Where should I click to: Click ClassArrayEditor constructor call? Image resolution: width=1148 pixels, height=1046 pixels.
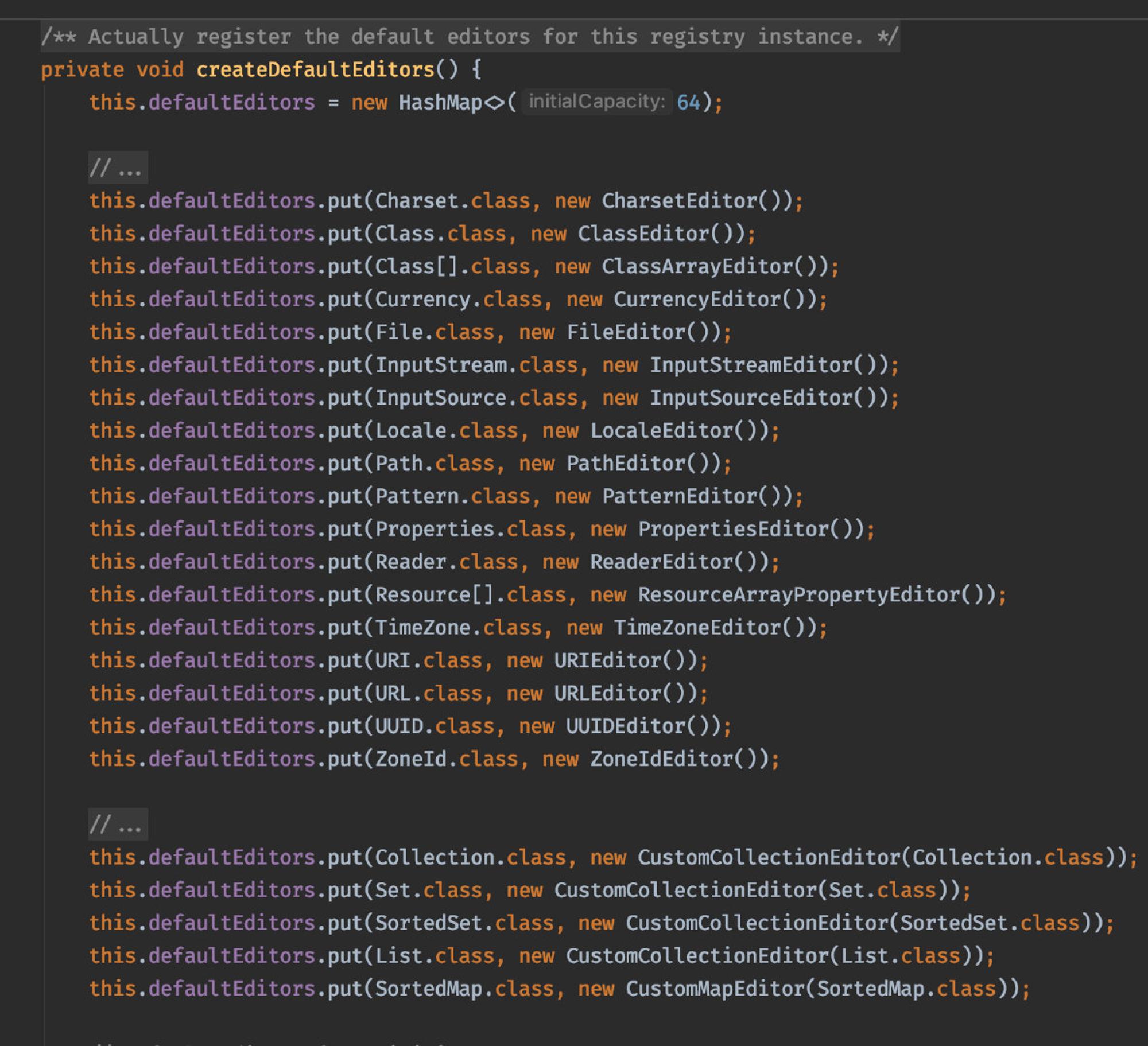click(697, 267)
